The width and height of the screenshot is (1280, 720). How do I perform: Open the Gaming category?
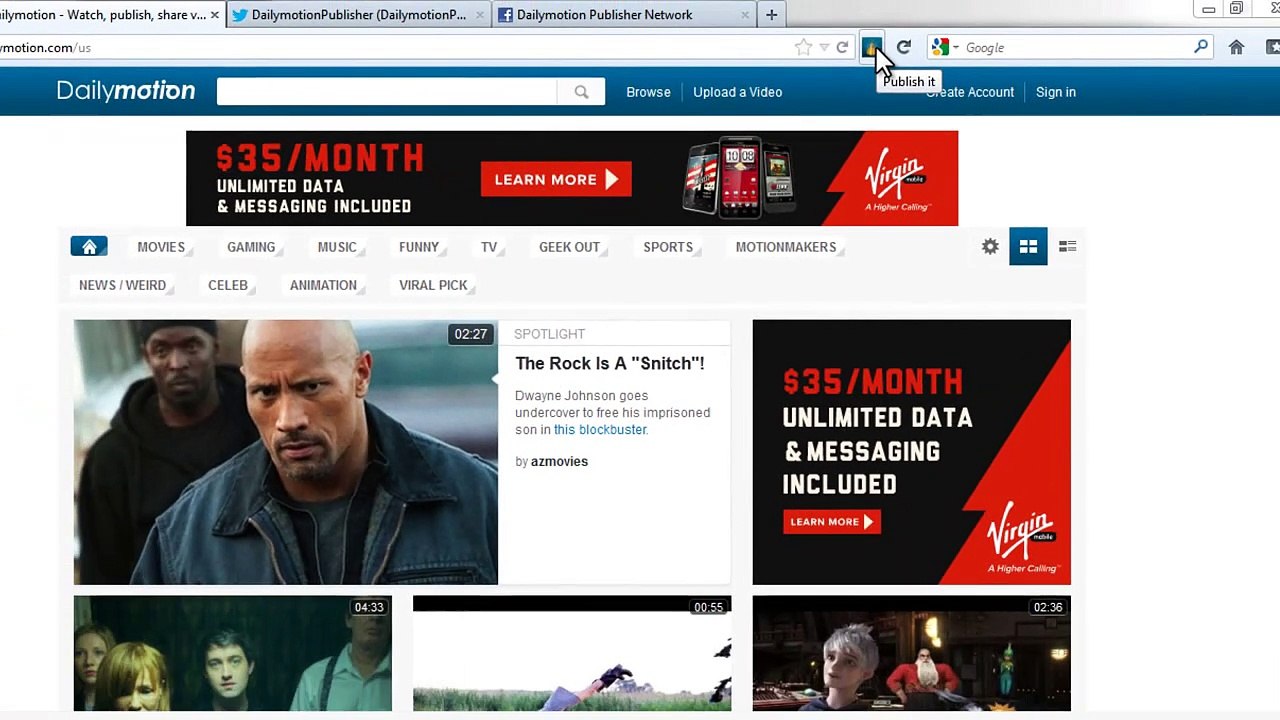(x=251, y=247)
